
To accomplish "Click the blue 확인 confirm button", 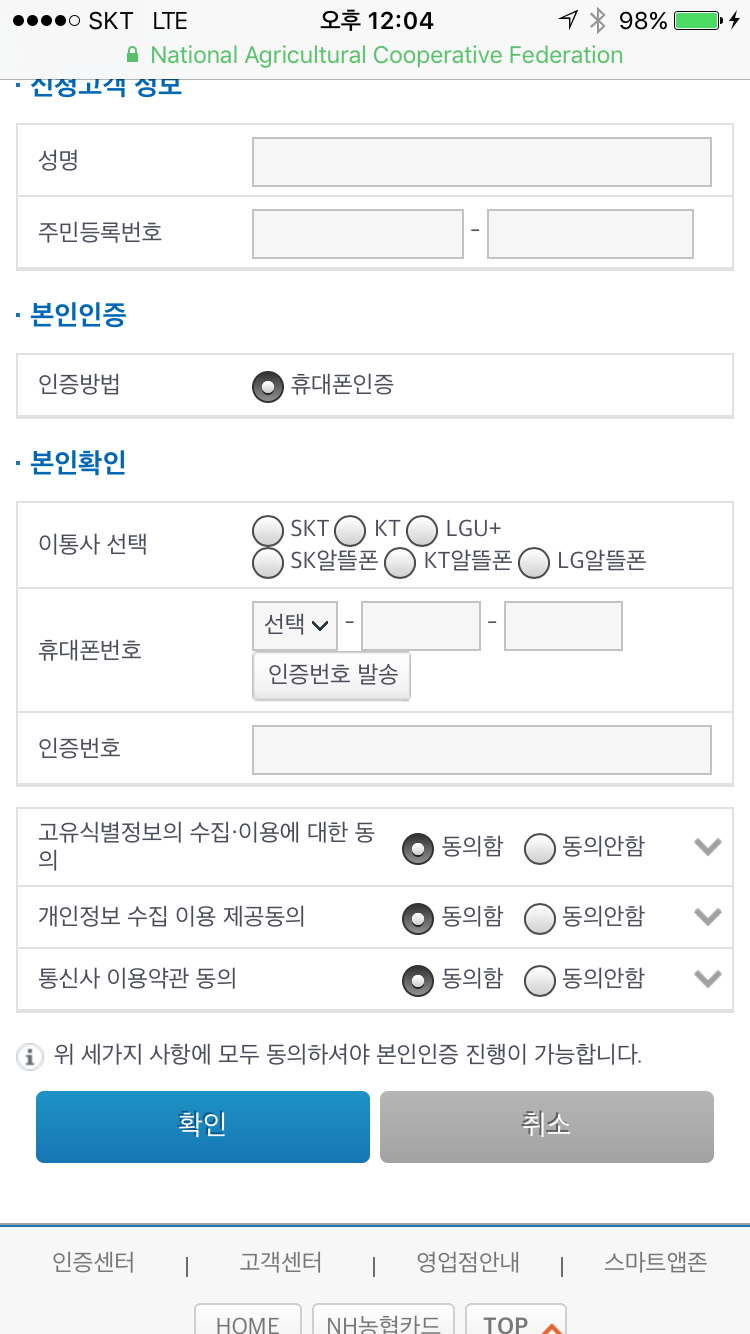I will point(202,1126).
